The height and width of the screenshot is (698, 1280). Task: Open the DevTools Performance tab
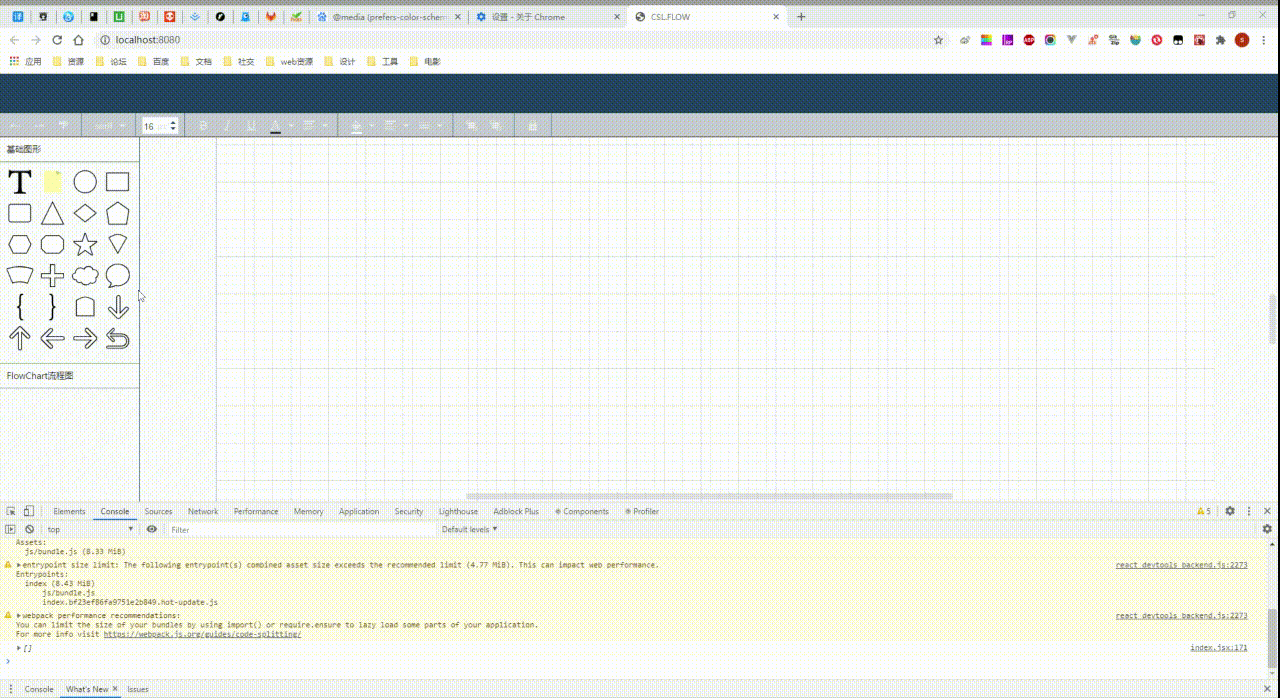(x=256, y=511)
